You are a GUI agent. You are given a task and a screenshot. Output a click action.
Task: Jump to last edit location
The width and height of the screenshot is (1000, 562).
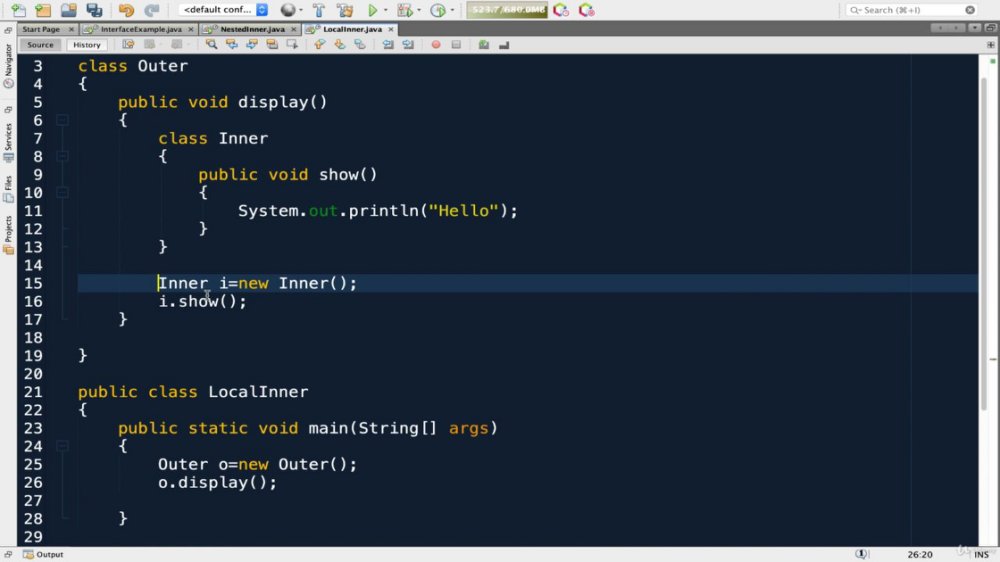click(x=128, y=45)
